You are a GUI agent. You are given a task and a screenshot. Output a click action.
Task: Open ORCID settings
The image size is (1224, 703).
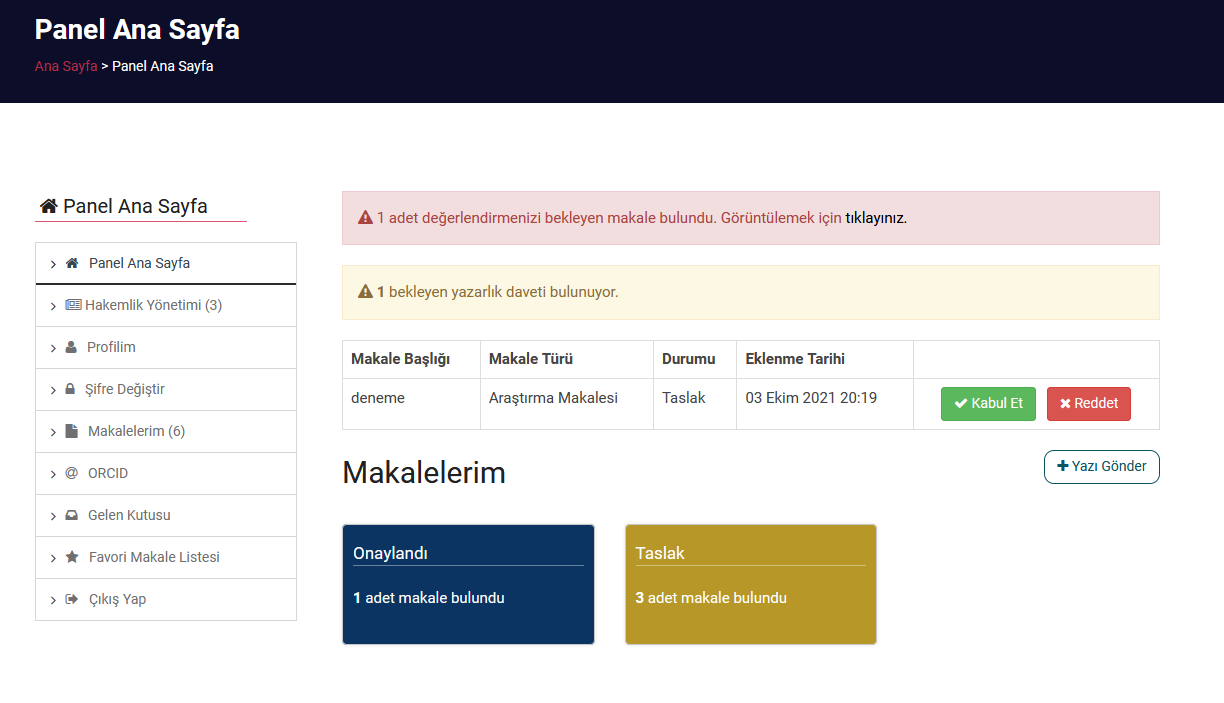pyautogui.click(x=166, y=473)
